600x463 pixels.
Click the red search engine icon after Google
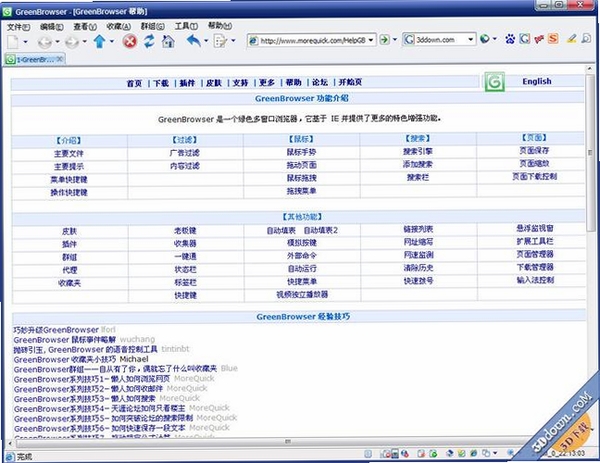(539, 39)
